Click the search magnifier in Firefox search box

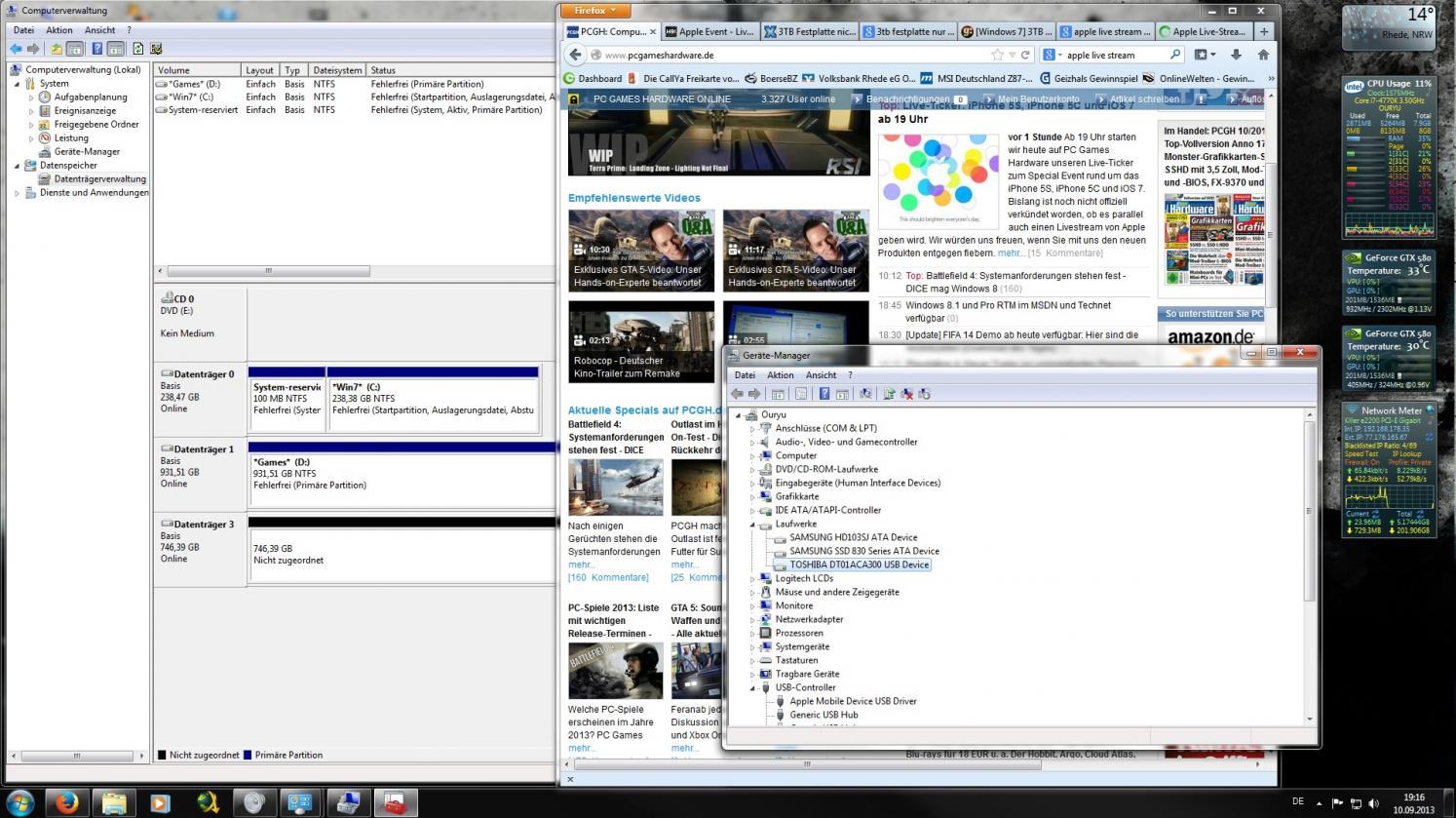[x=1175, y=56]
